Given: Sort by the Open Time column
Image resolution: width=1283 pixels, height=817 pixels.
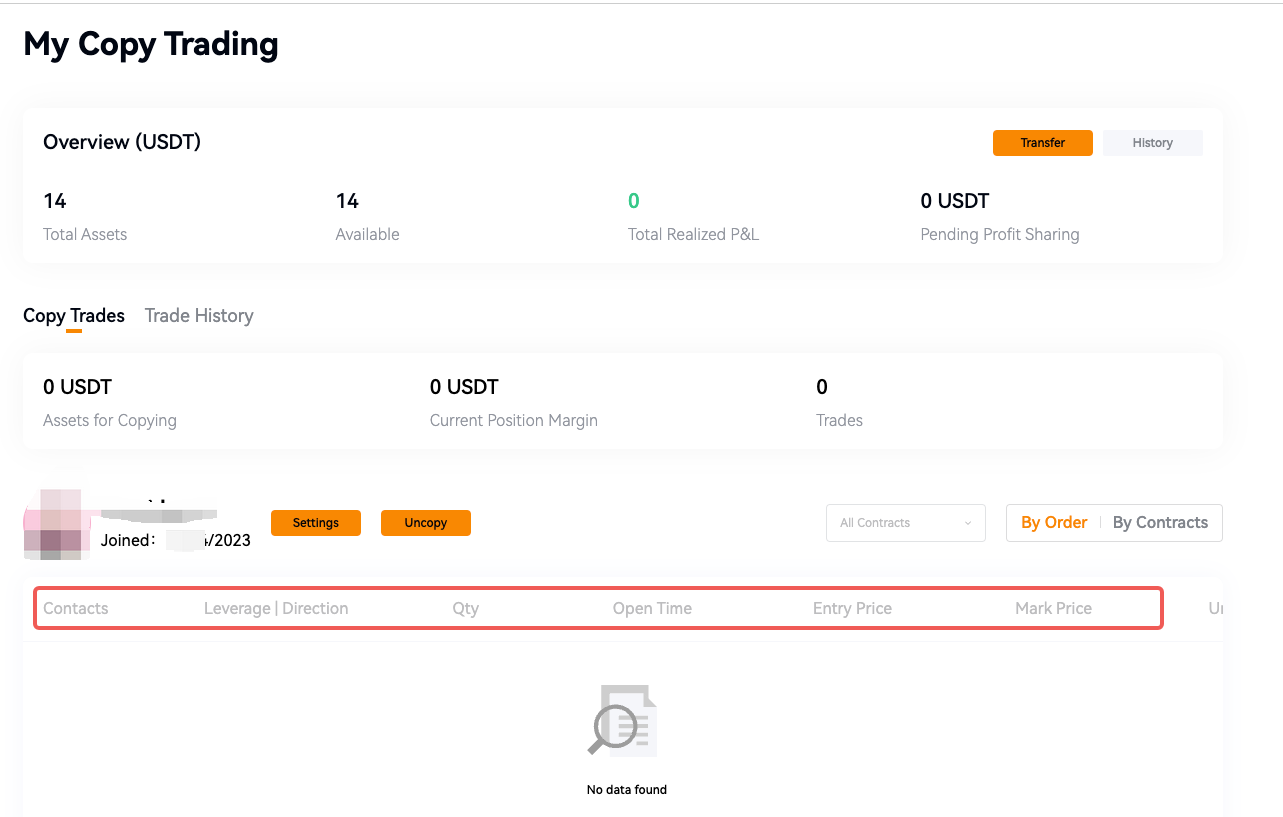Looking at the screenshot, I should (652, 608).
